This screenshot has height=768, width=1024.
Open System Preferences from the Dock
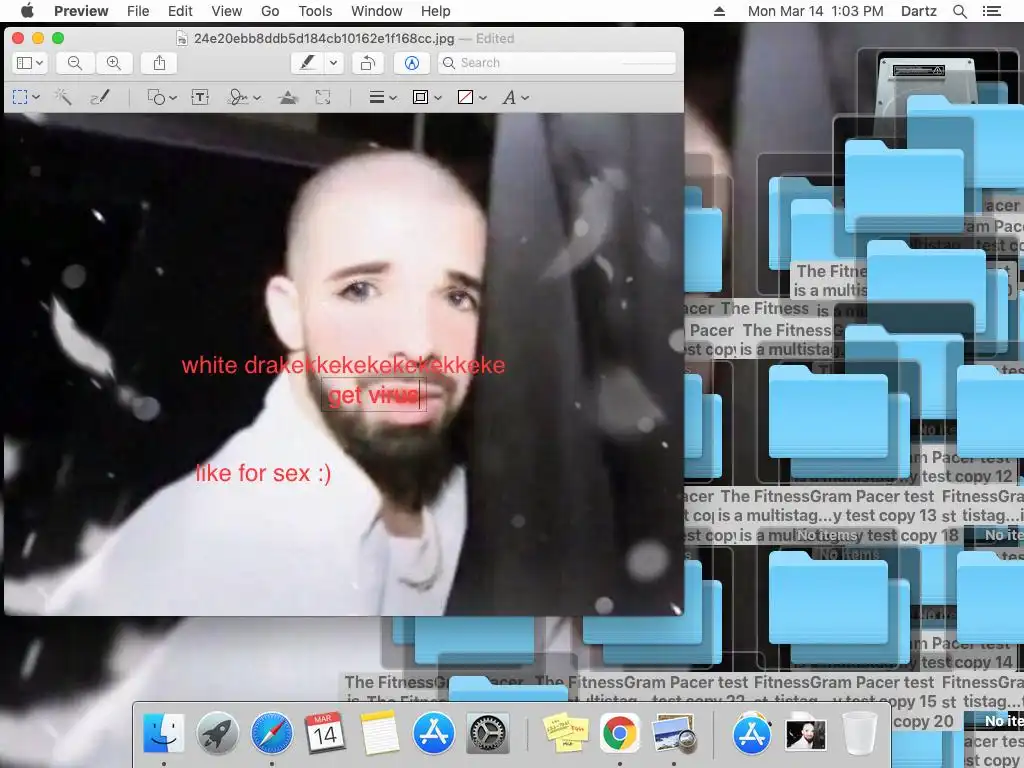point(488,733)
